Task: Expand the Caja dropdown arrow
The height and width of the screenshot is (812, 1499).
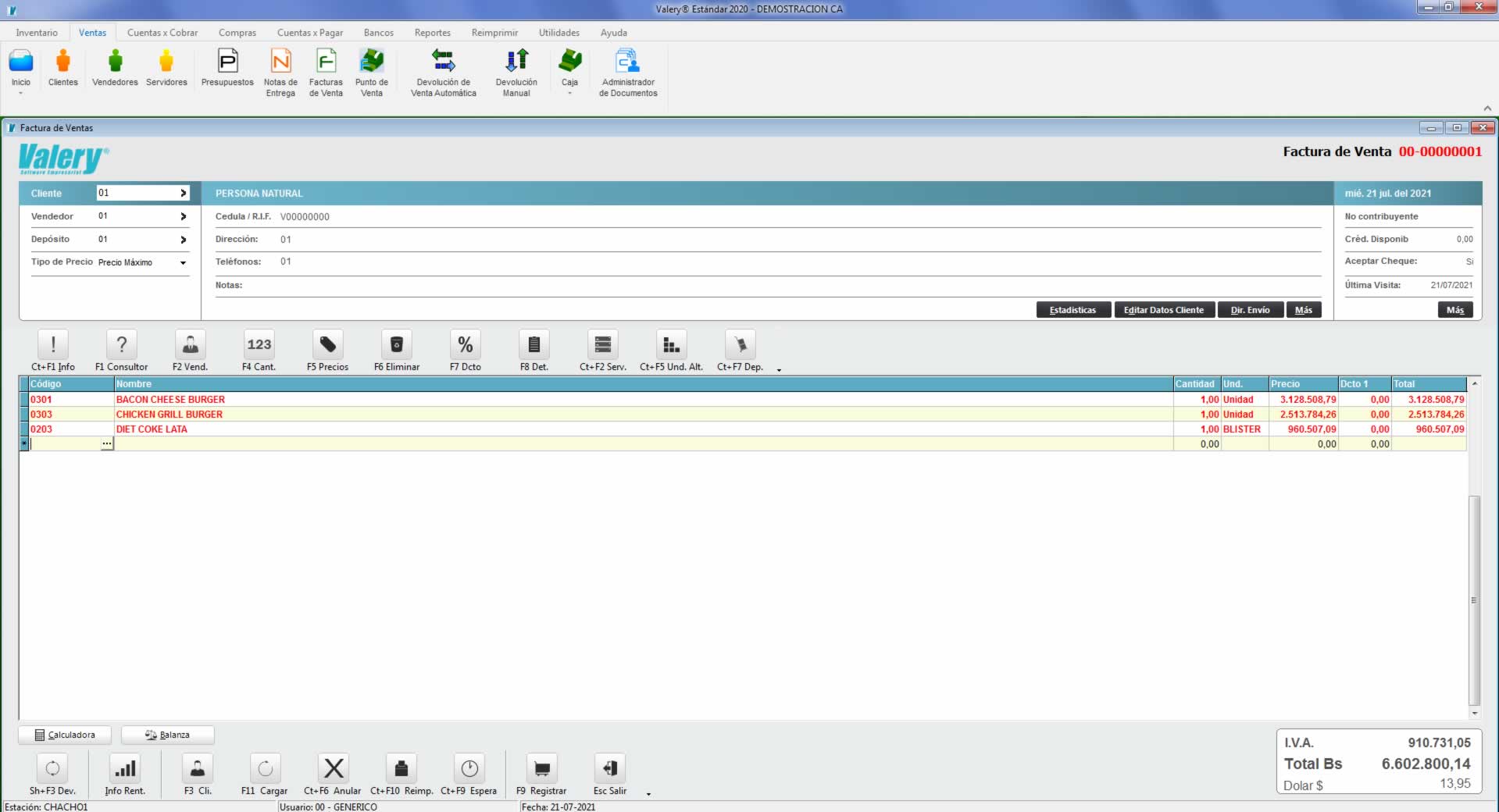Action: tap(570, 94)
